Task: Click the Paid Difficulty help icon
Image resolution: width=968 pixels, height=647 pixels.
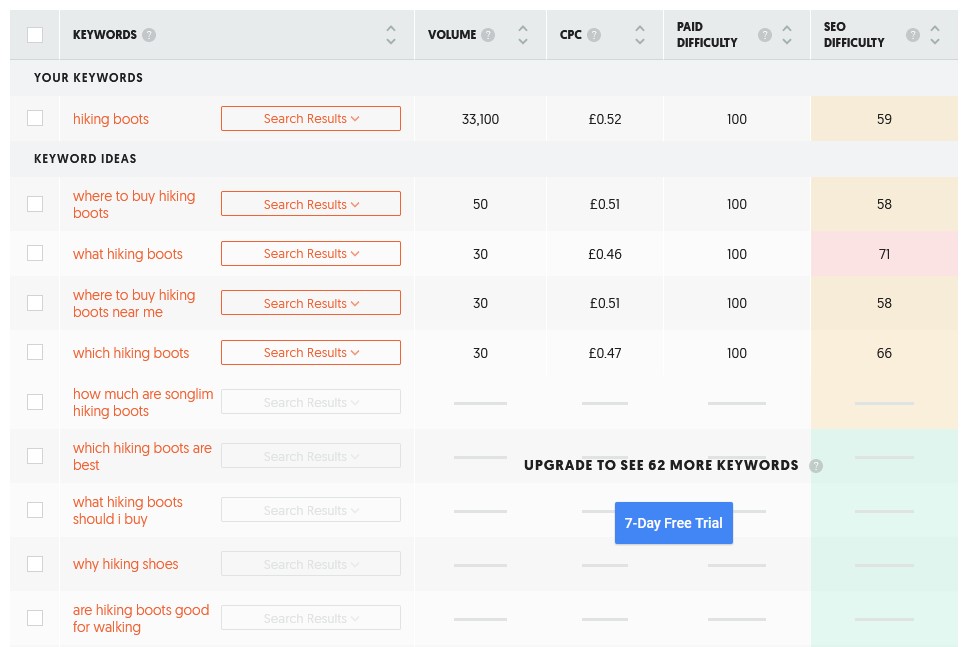Action: click(765, 35)
